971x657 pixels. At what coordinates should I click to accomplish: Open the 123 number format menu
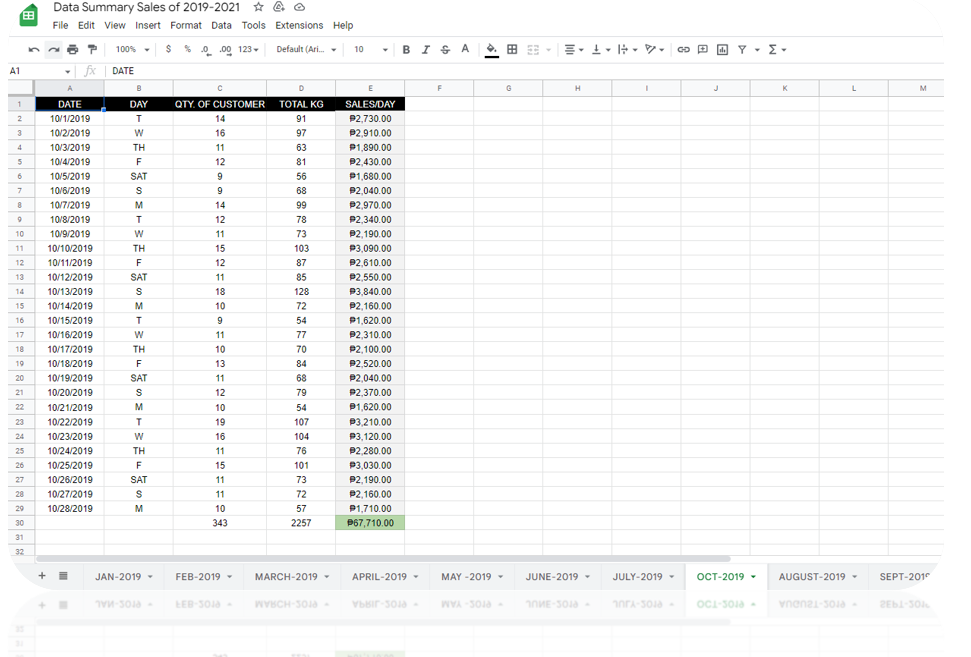coord(248,50)
